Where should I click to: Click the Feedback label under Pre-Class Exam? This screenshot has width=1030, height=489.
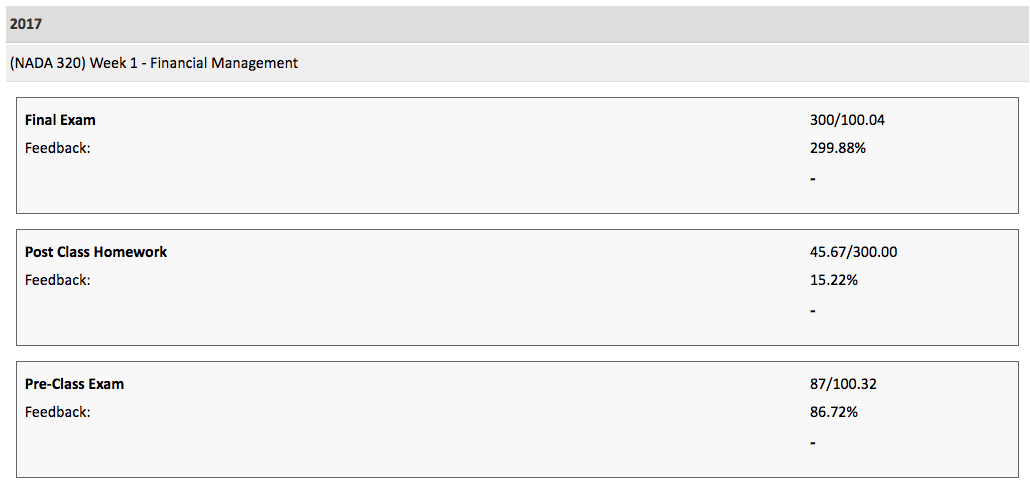[x=57, y=412]
